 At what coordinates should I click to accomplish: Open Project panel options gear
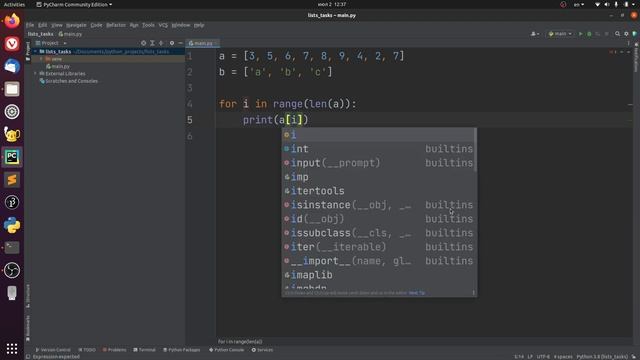(172, 43)
